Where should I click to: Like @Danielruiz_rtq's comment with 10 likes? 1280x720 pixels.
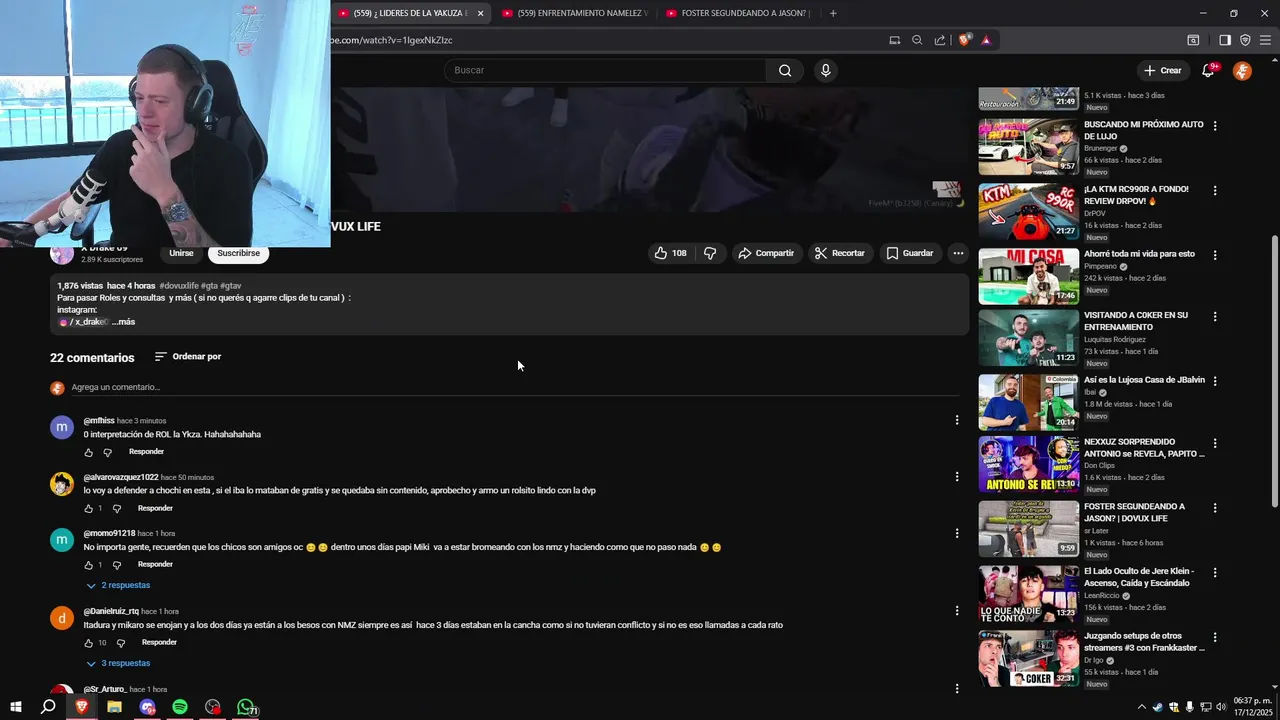88,643
